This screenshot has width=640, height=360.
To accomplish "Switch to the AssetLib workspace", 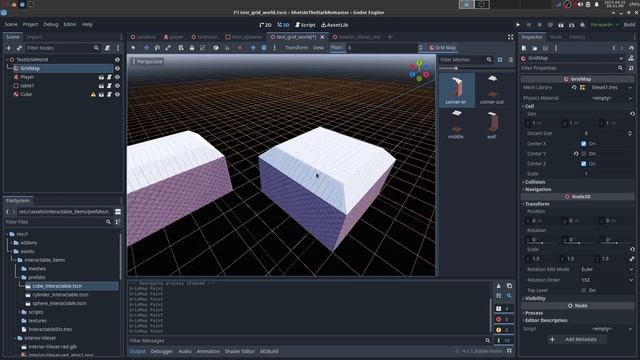I will click(334, 25).
